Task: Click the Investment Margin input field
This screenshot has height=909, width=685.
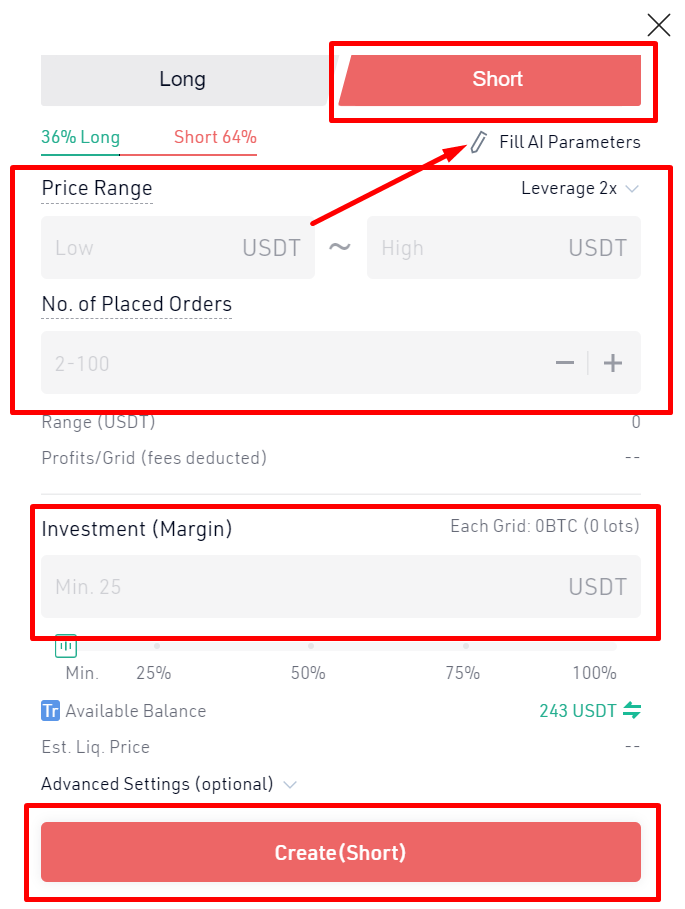Action: coord(341,586)
